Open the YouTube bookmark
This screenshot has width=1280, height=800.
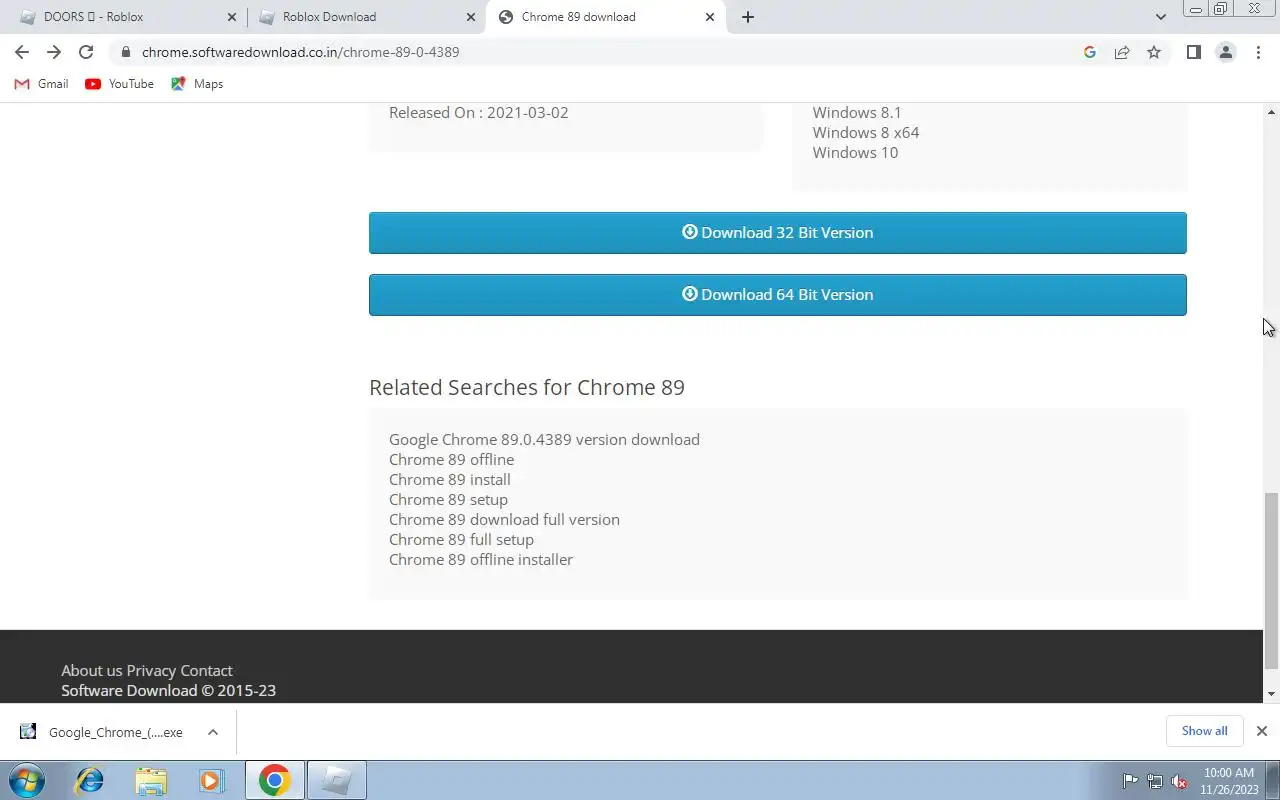[x=120, y=84]
